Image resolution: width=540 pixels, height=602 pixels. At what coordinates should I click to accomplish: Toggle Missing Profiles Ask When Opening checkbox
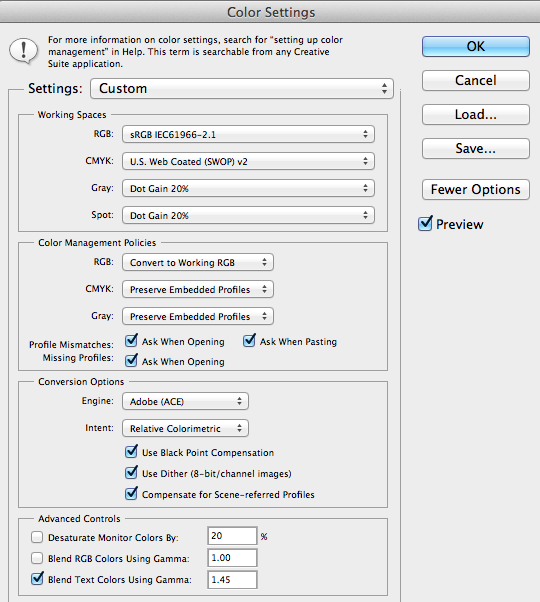tap(131, 361)
